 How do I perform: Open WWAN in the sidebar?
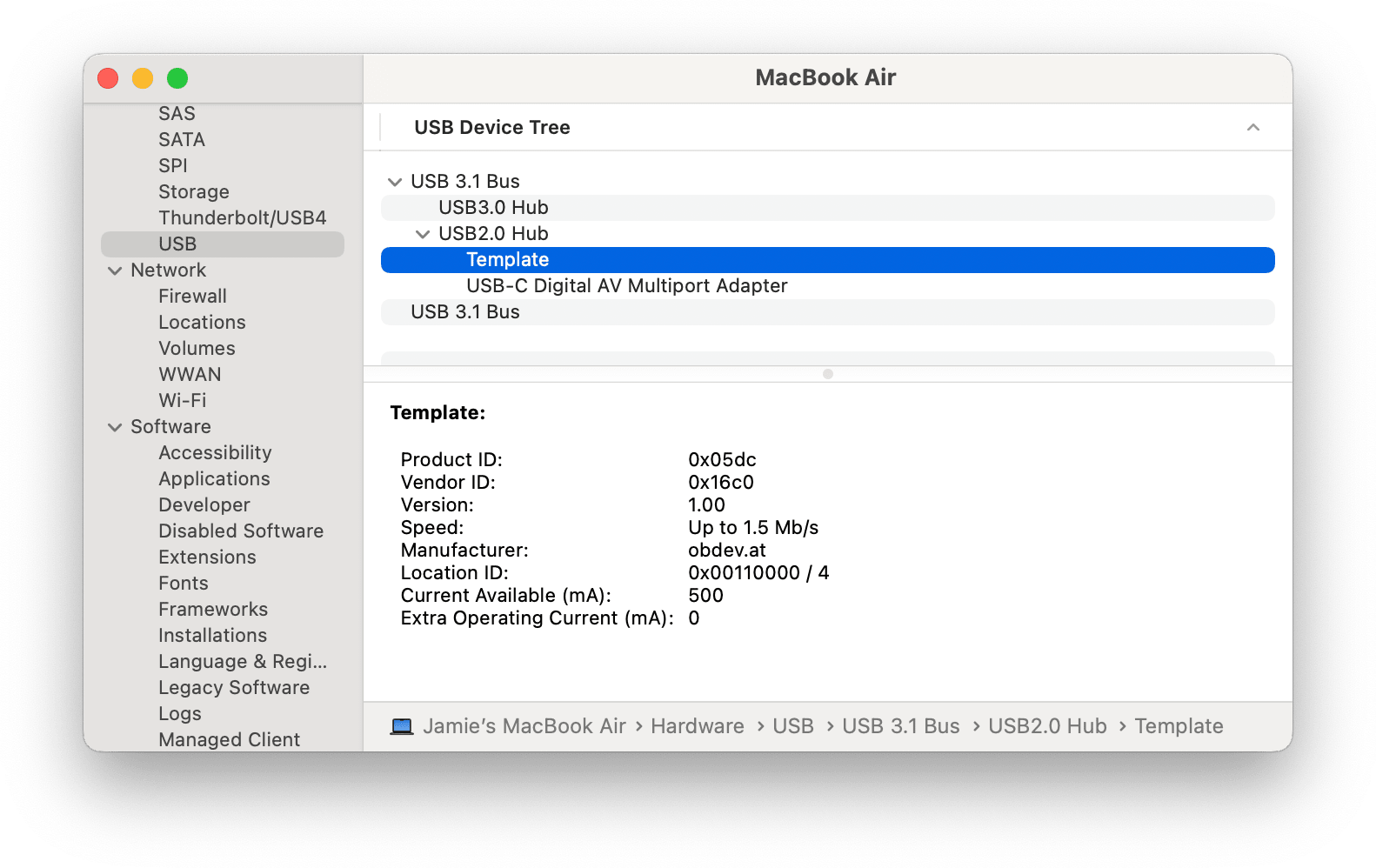click(190, 375)
